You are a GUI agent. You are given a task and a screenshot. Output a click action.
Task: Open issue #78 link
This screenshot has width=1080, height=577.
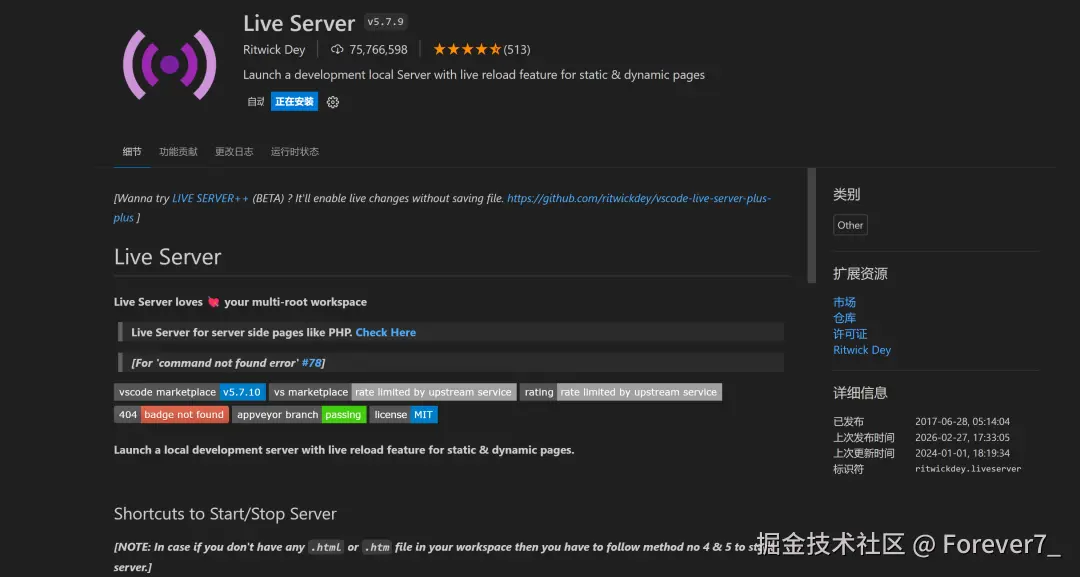(x=311, y=363)
